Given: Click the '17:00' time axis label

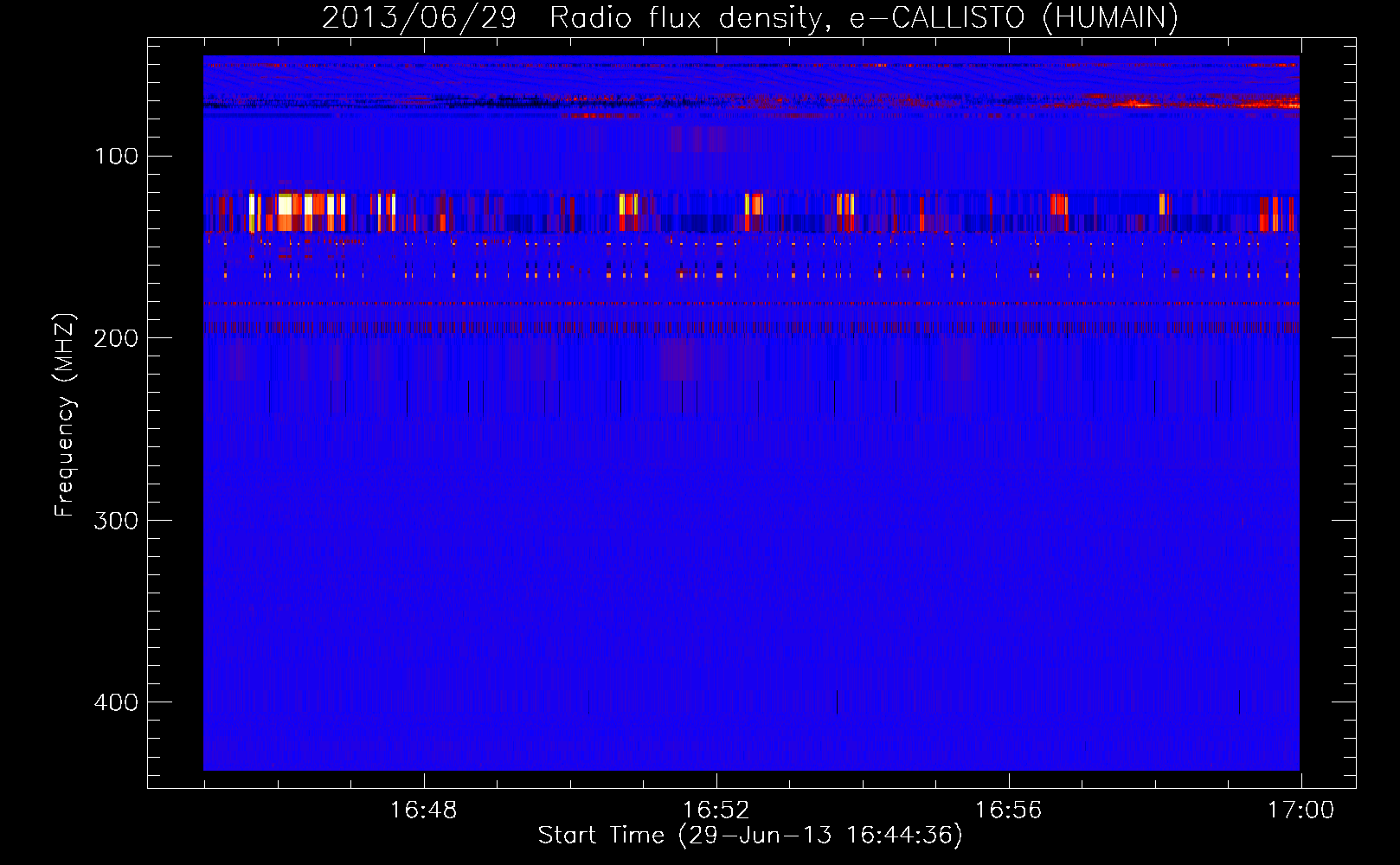Looking at the screenshot, I should [1300, 811].
